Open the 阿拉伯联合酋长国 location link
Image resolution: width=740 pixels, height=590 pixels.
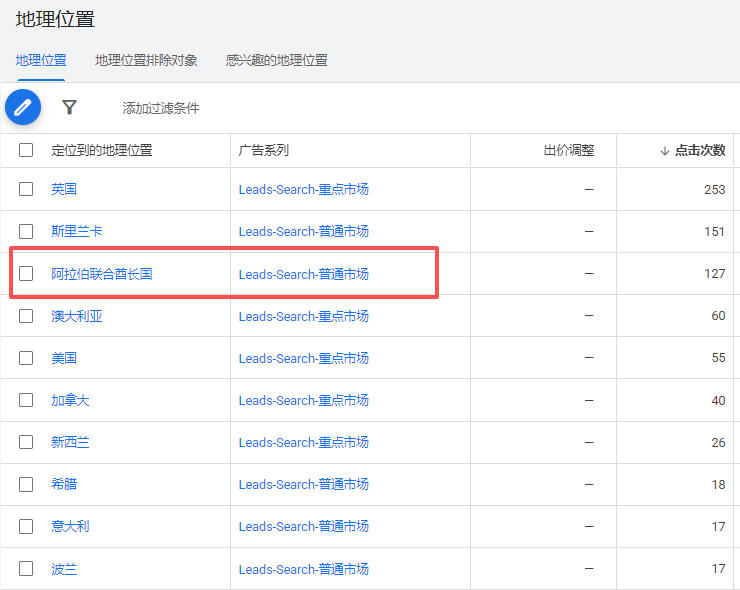click(x=102, y=274)
